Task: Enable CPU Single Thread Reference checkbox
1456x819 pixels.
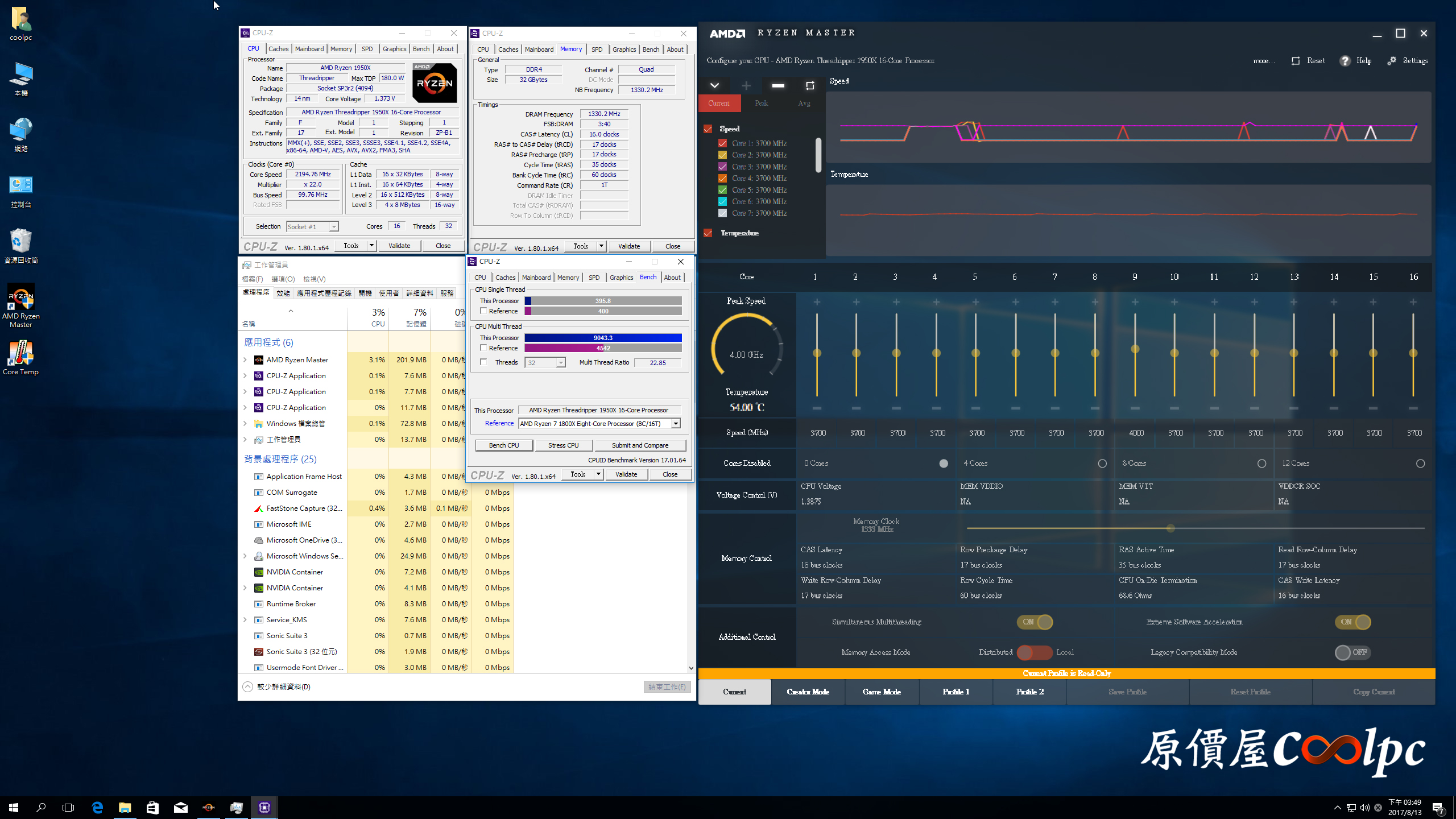Action: tap(483, 311)
